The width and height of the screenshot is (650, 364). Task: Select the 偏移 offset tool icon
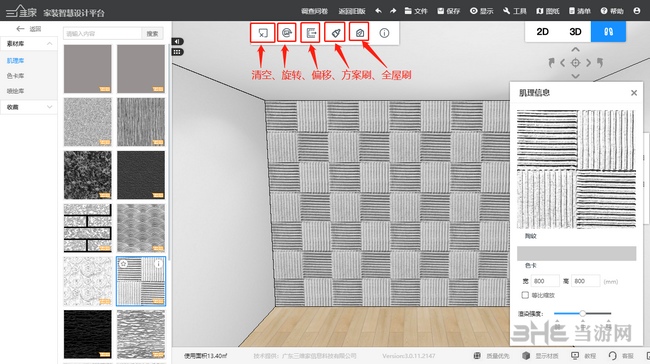click(x=310, y=33)
